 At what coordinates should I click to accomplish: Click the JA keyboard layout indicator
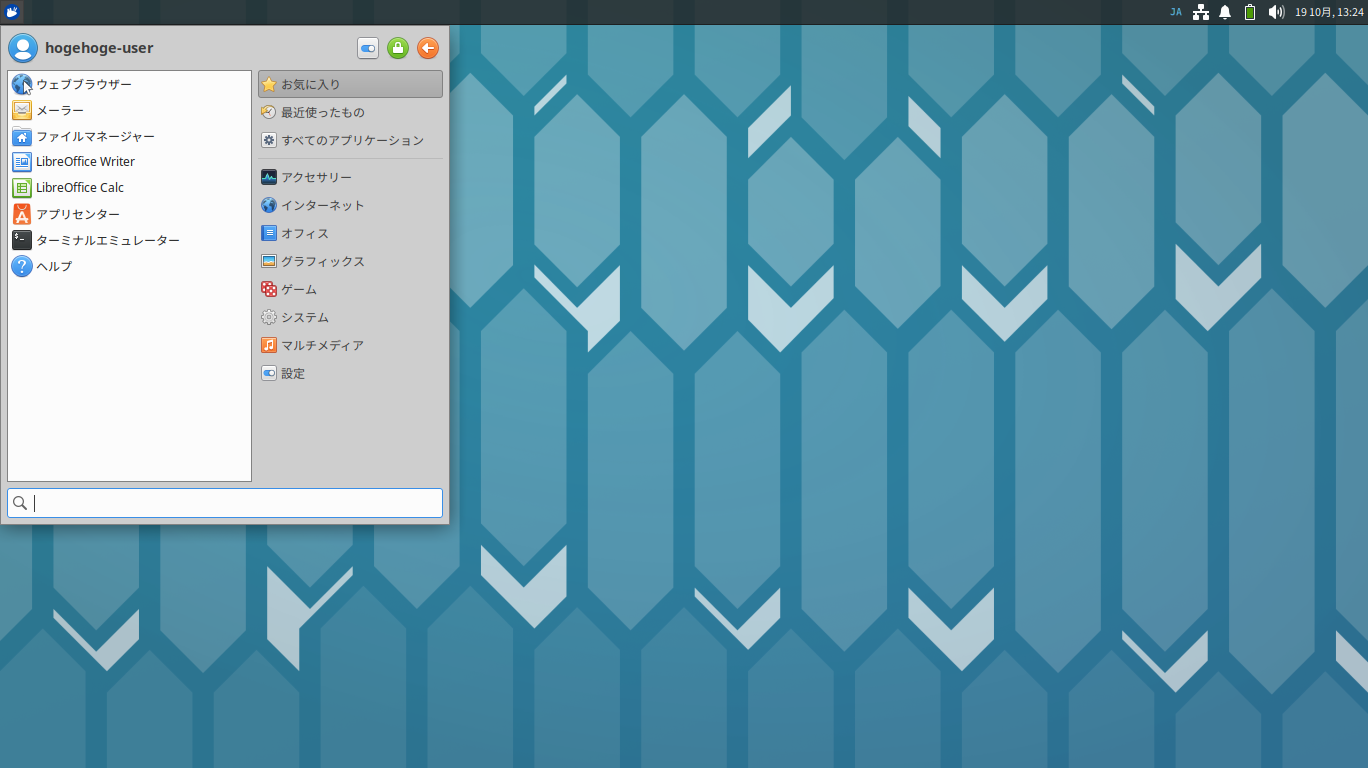[1176, 12]
